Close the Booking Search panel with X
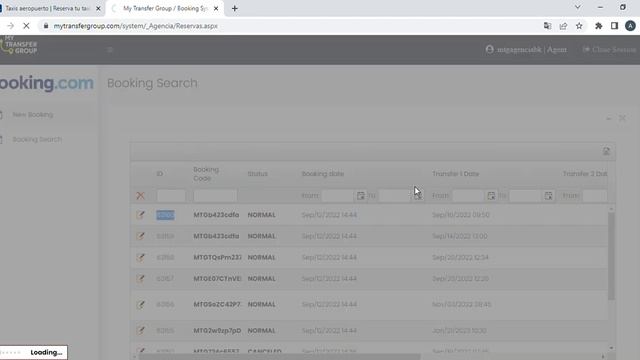The width and height of the screenshot is (640, 360). tap(622, 118)
